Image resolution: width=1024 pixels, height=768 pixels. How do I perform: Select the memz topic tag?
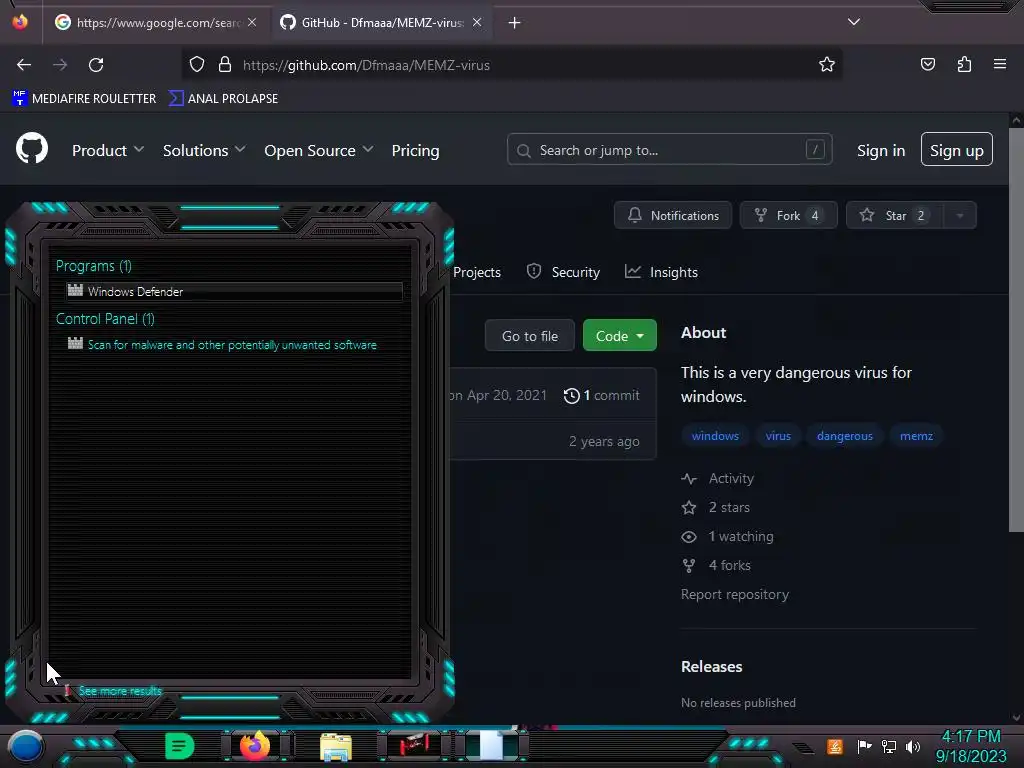click(x=916, y=436)
